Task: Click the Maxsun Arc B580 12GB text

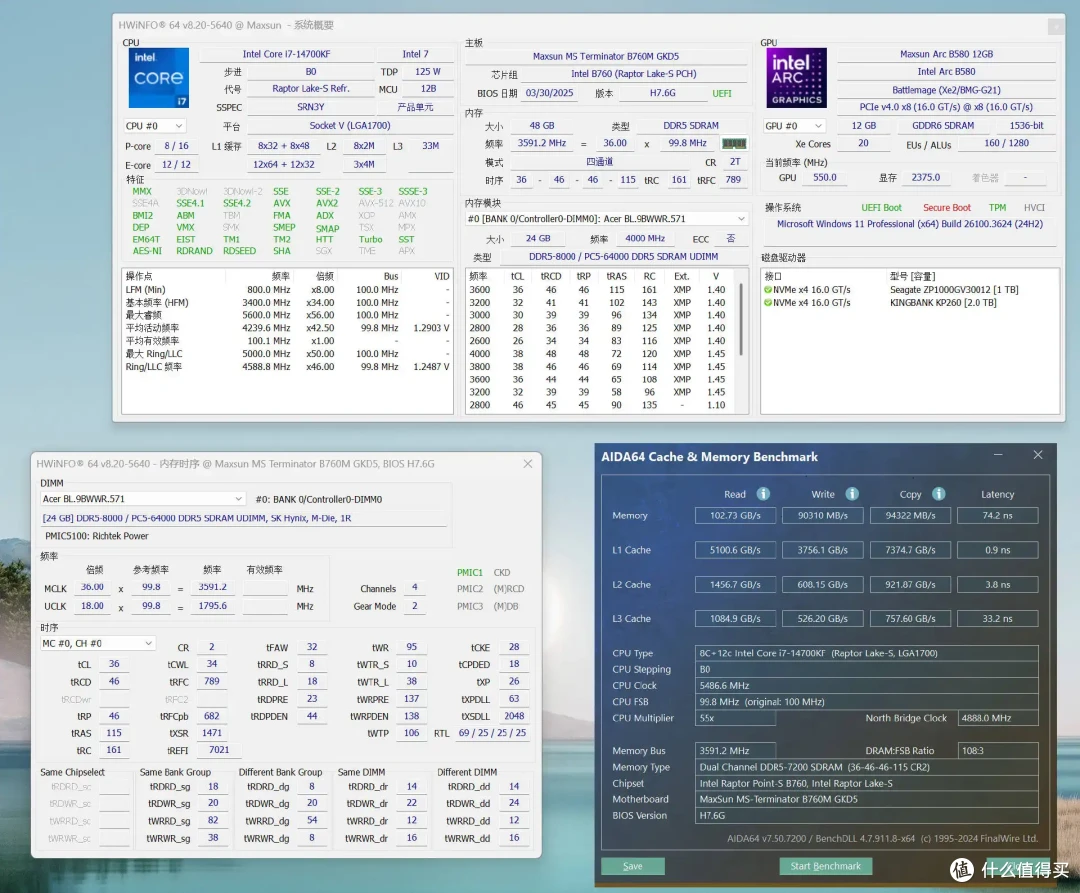Action: (x=946, y=54)
